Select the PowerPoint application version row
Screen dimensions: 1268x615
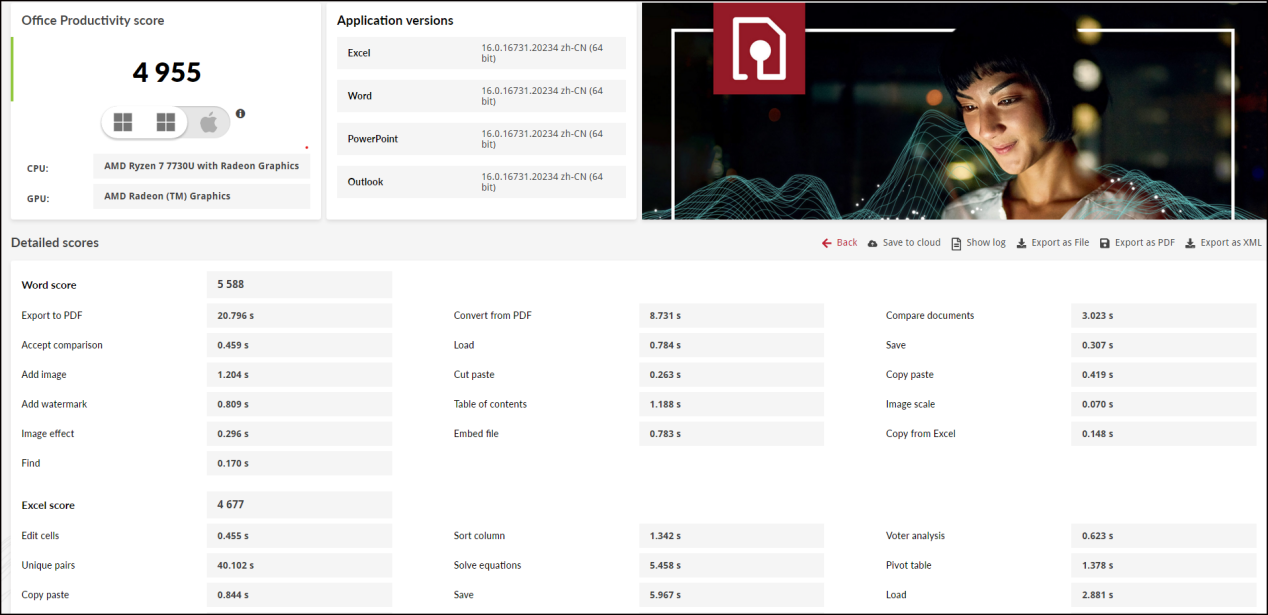pos(481,139)
